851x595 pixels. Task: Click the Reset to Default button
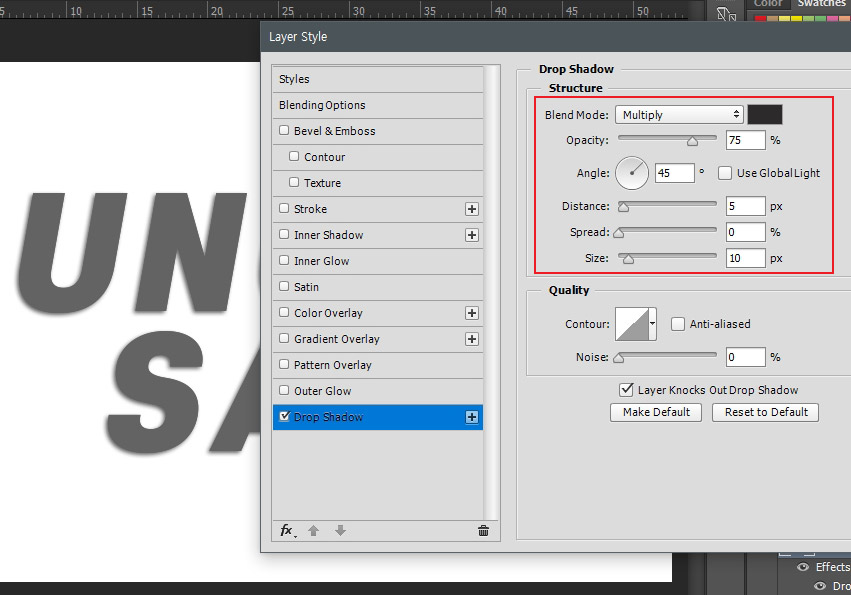[x=766, y=412]
